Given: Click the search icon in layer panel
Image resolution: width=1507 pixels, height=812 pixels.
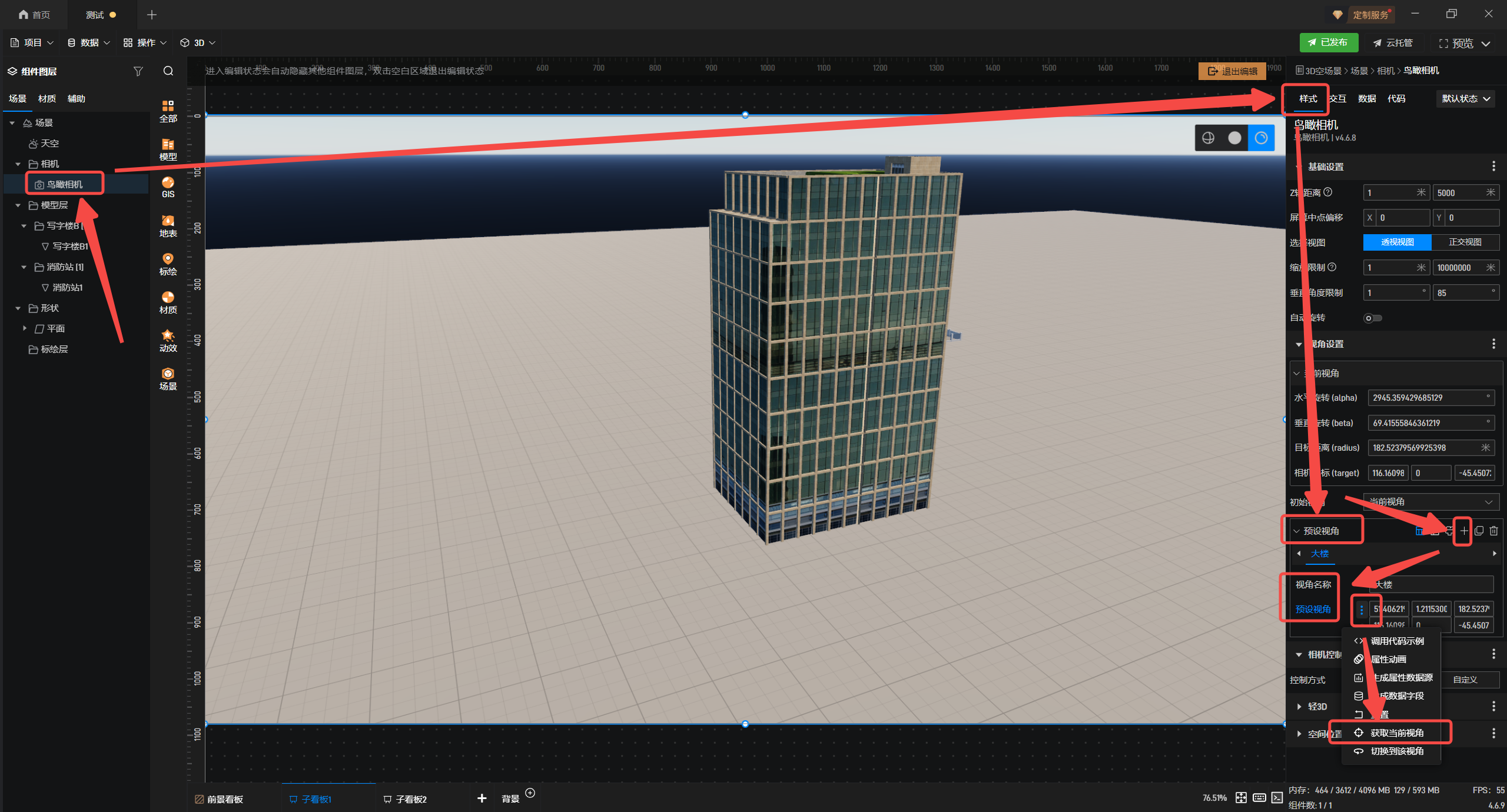Looking at the screenshot, I should 168,71.
